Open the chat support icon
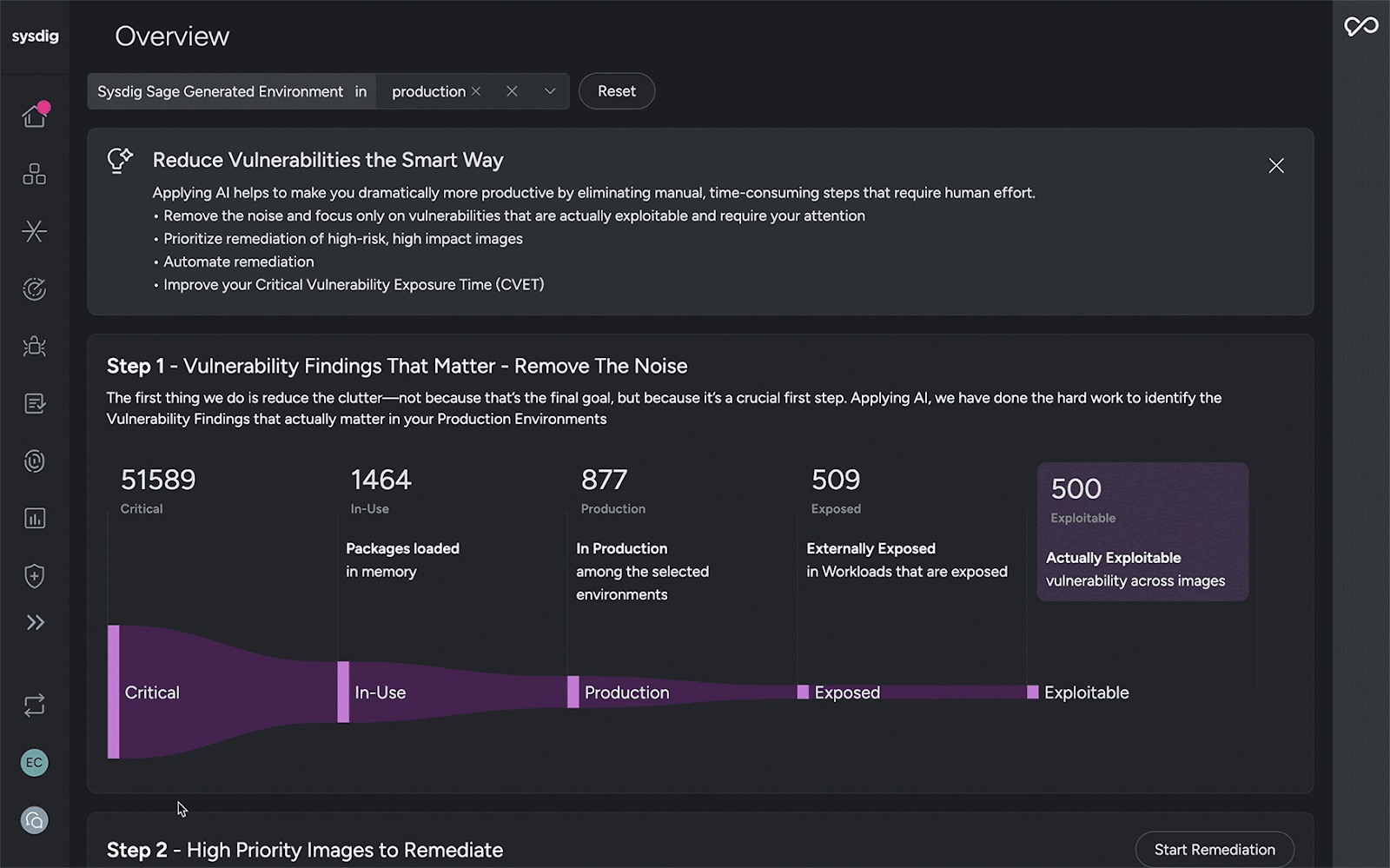The image size is (1390, 868). [x=34, y=820]
